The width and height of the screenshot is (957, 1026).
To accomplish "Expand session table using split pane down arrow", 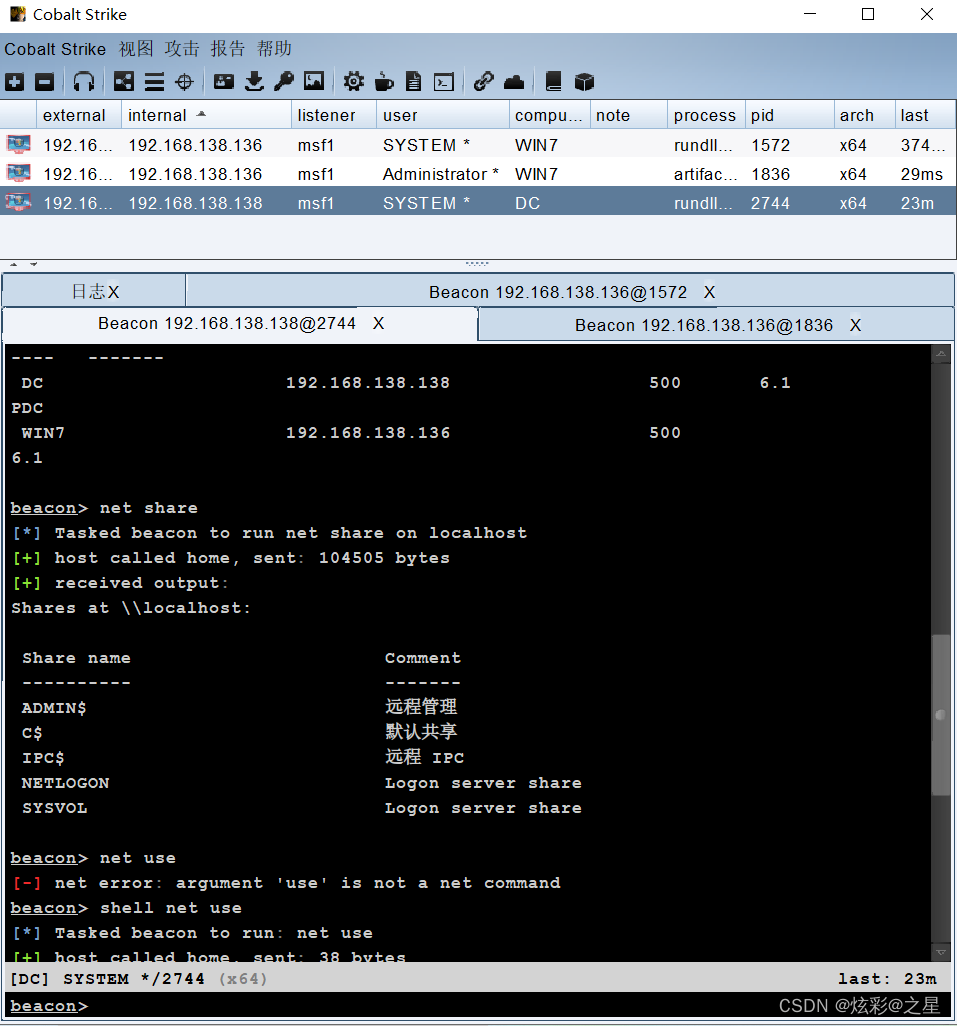I will coord(33,264).
